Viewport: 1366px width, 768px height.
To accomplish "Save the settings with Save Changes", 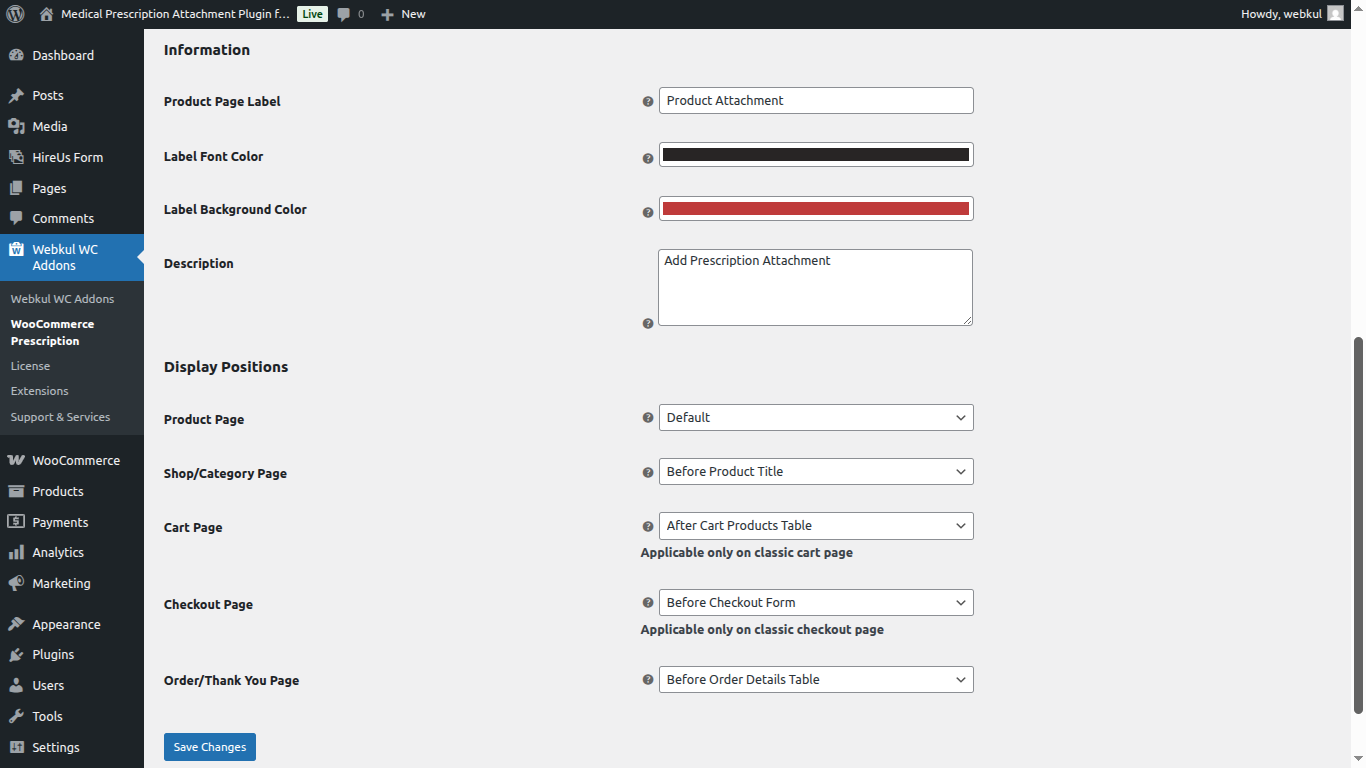I will point(210,747).
